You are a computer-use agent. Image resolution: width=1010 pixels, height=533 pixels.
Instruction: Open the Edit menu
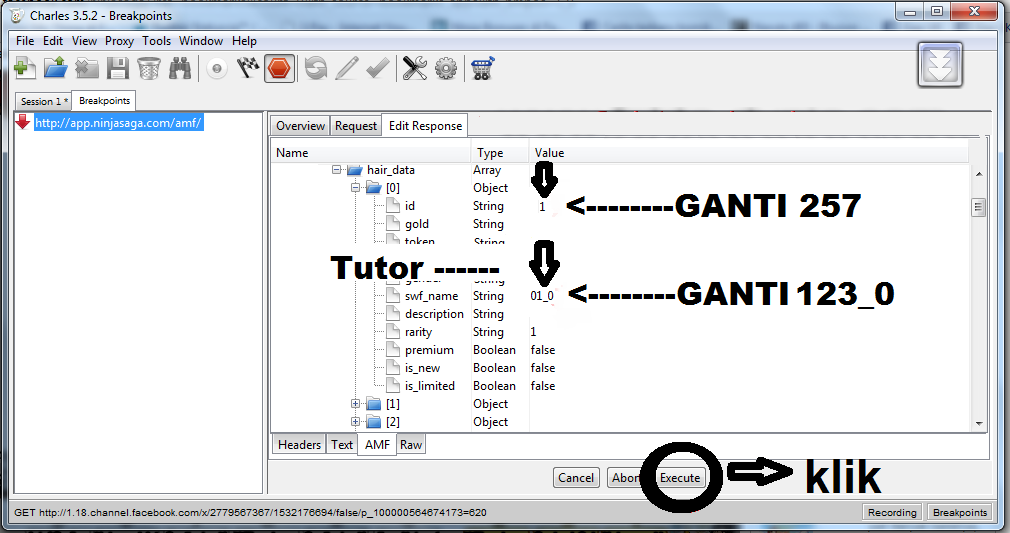click(53, 41)
